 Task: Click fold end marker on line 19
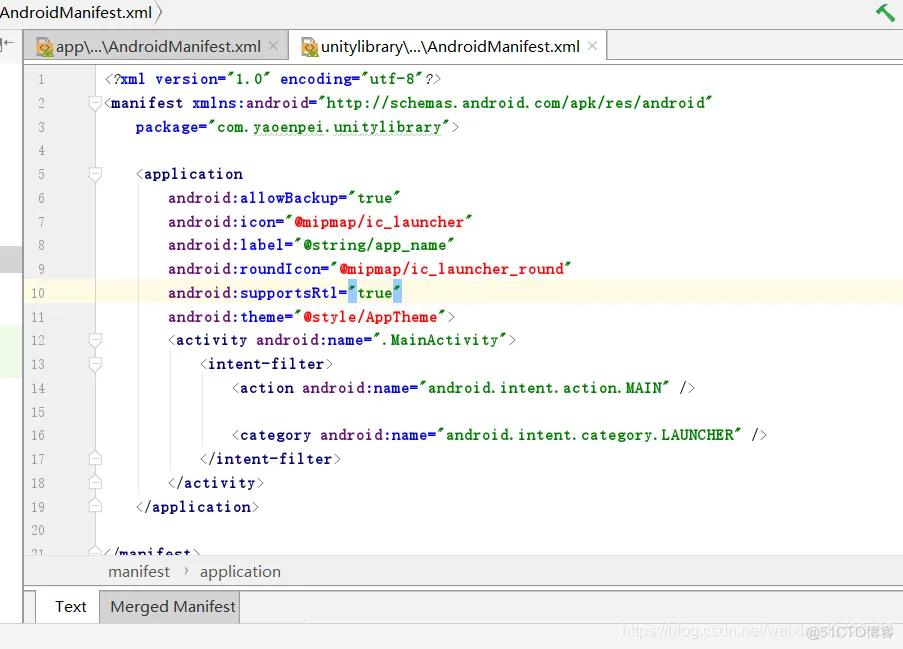pos(95,506)
